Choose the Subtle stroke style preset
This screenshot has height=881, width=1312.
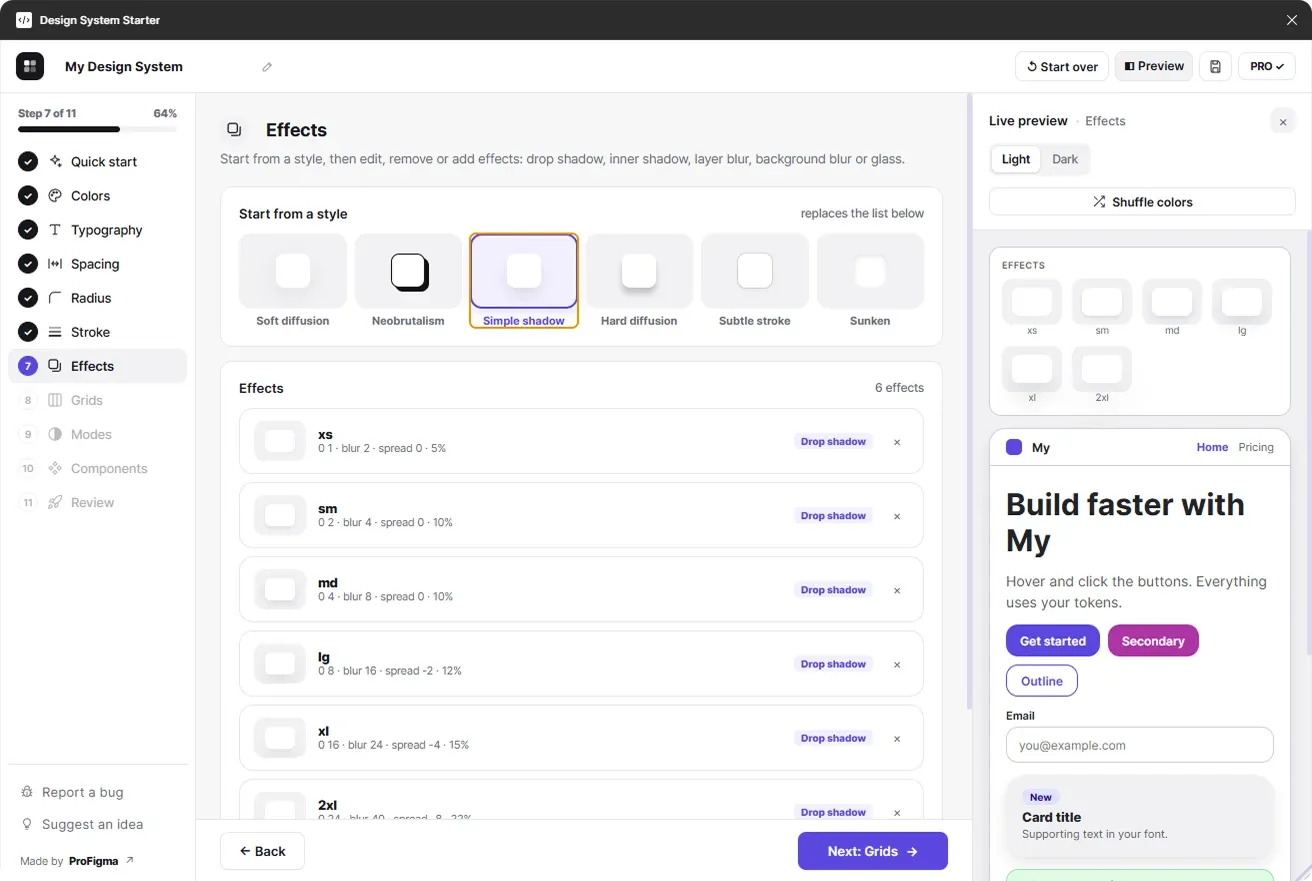(x=755, y=281)
